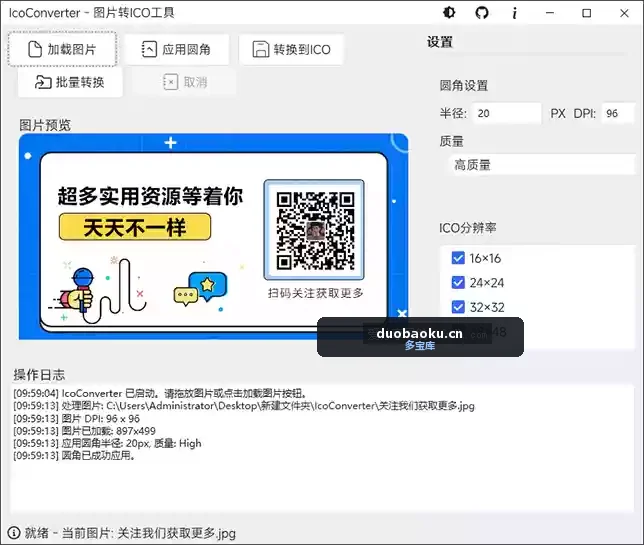Click the image preview thumbnail
The width and height of the screenshot is (644, 545).
(214, 236)
